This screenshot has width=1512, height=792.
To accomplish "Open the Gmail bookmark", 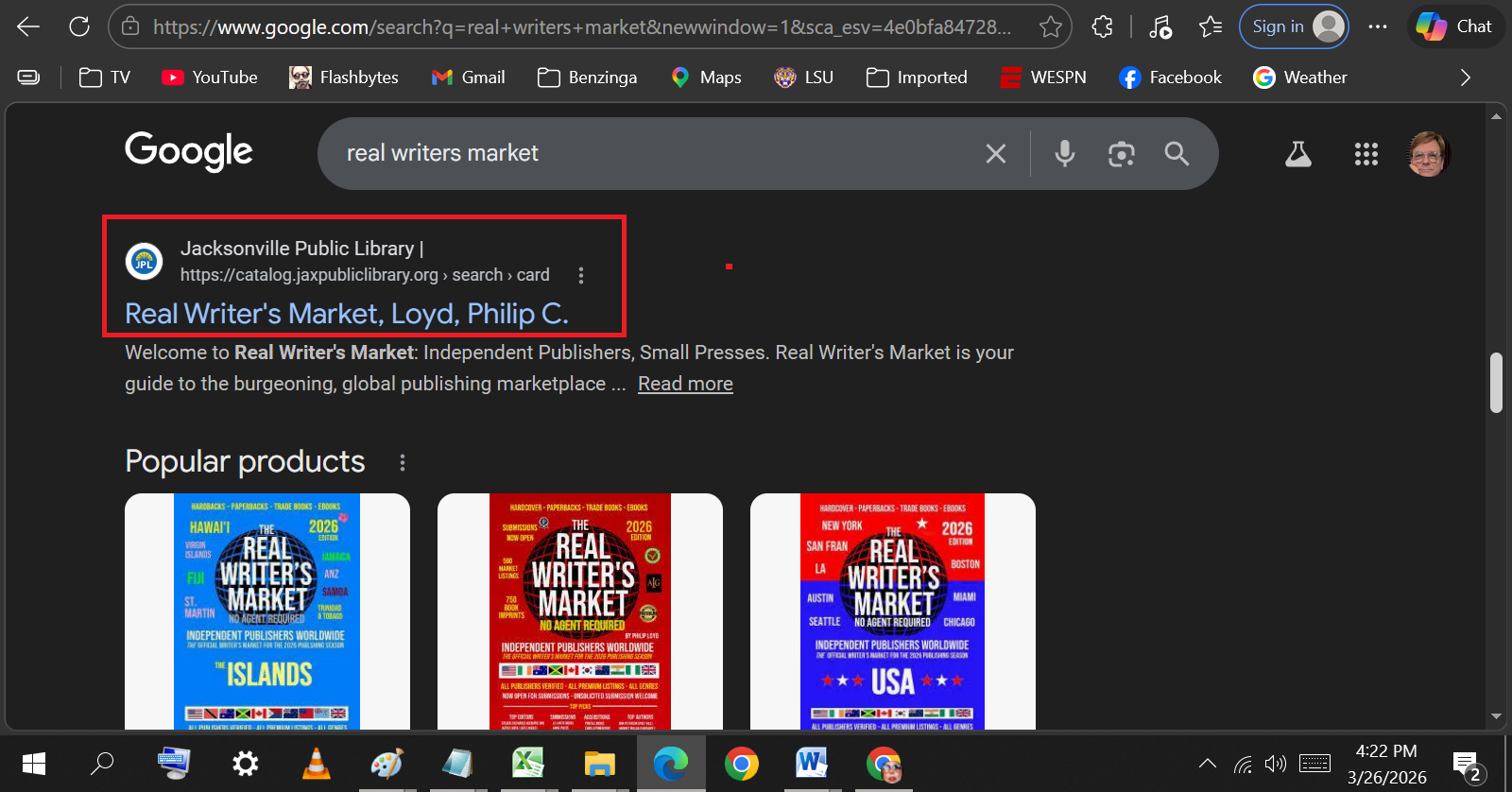I will 469,77.
